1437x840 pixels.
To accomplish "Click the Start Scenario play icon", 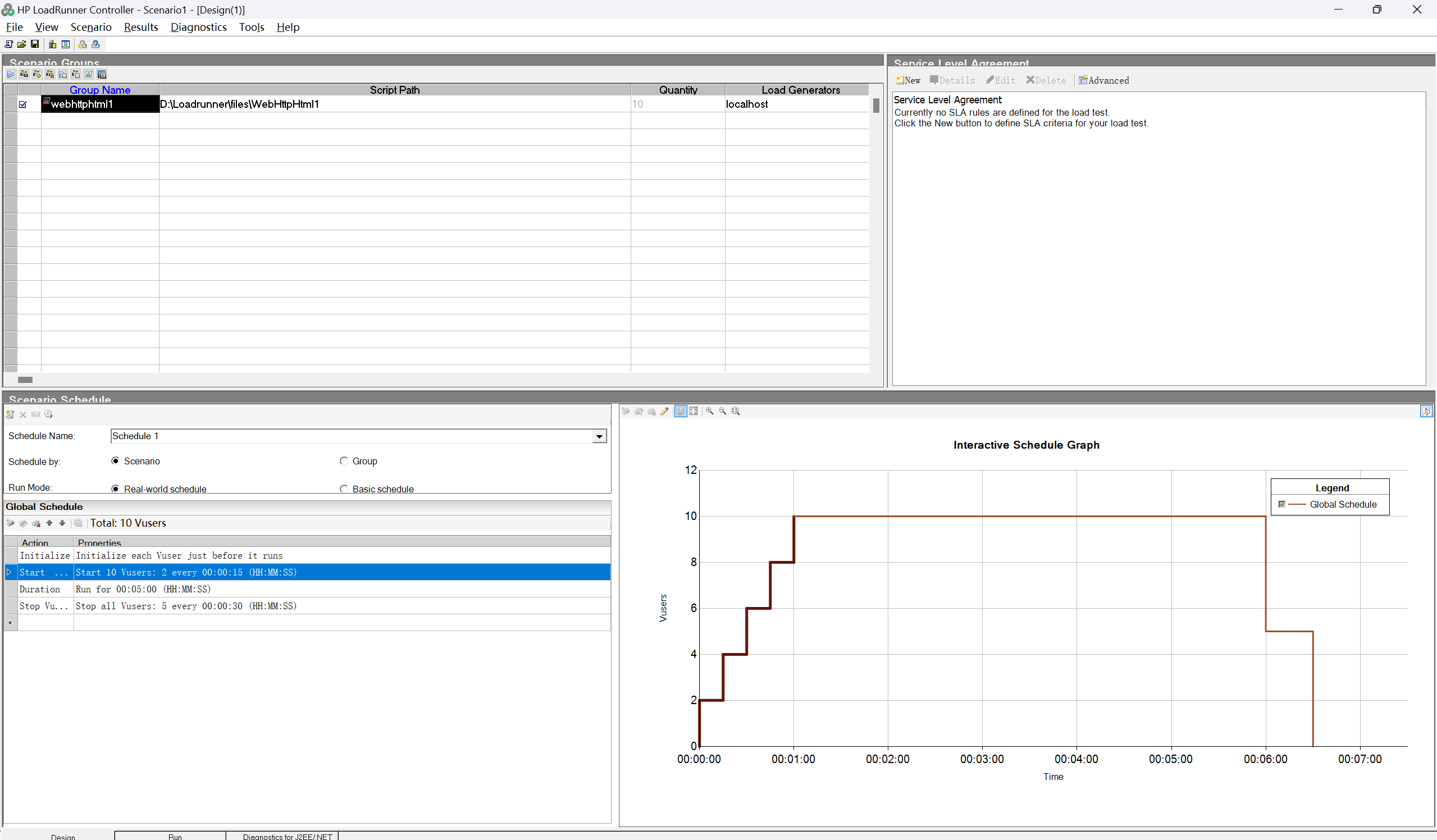I will click(x=11, y=74).
